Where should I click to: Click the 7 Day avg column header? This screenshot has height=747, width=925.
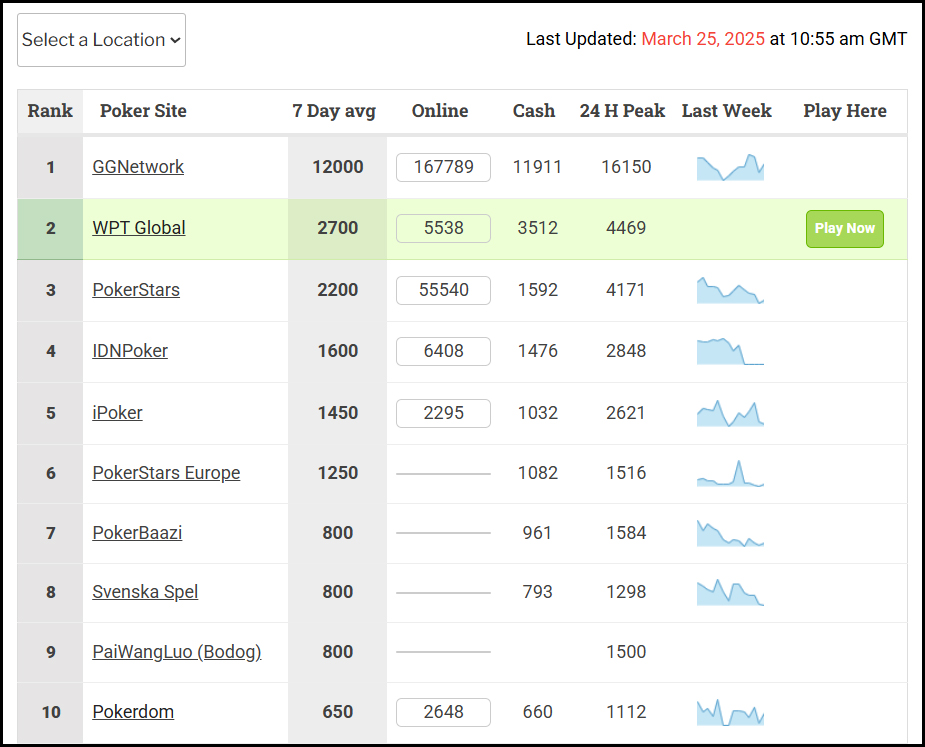coord(334,111)
